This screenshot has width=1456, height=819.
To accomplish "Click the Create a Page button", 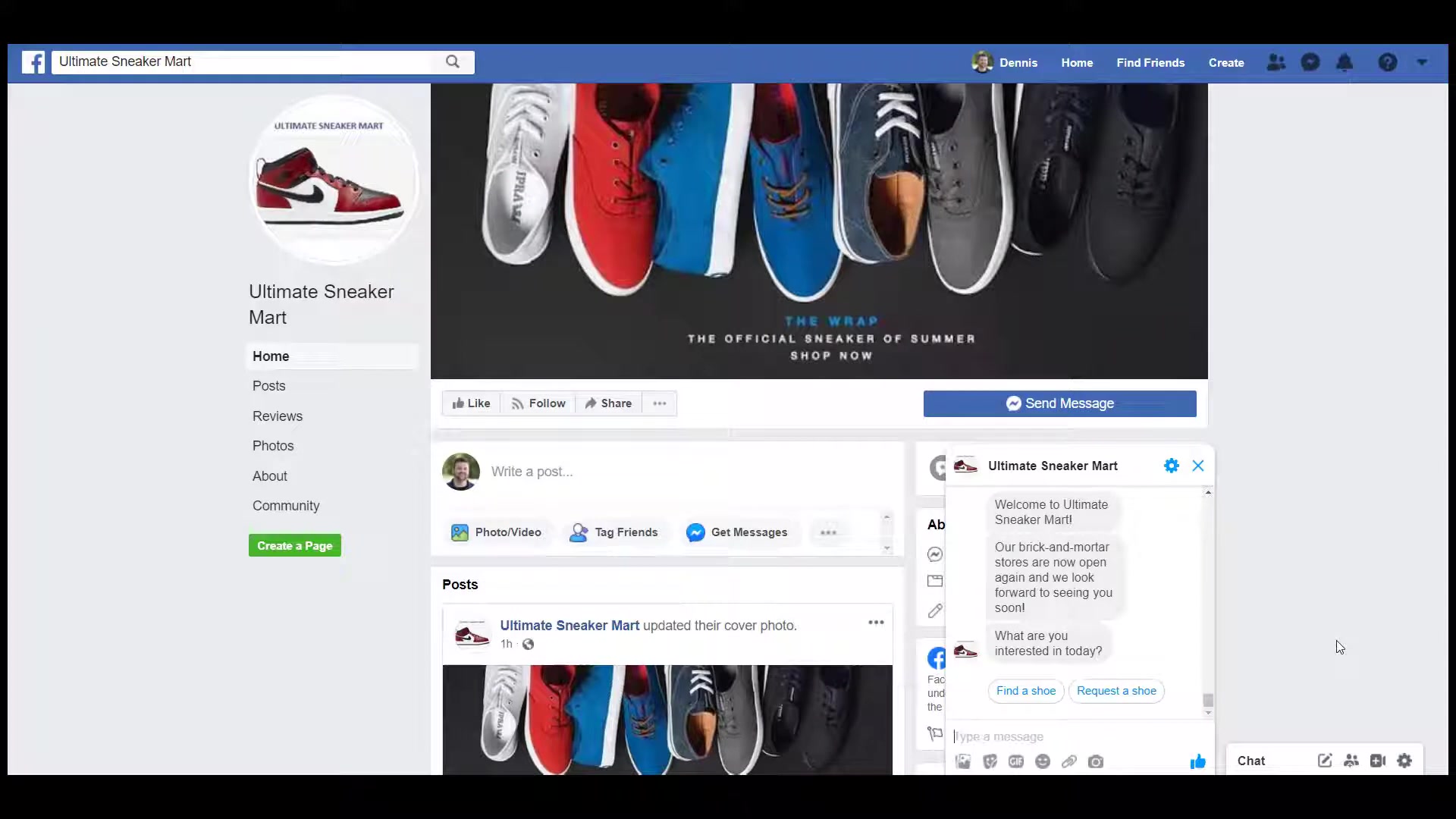I will point(295,546).
